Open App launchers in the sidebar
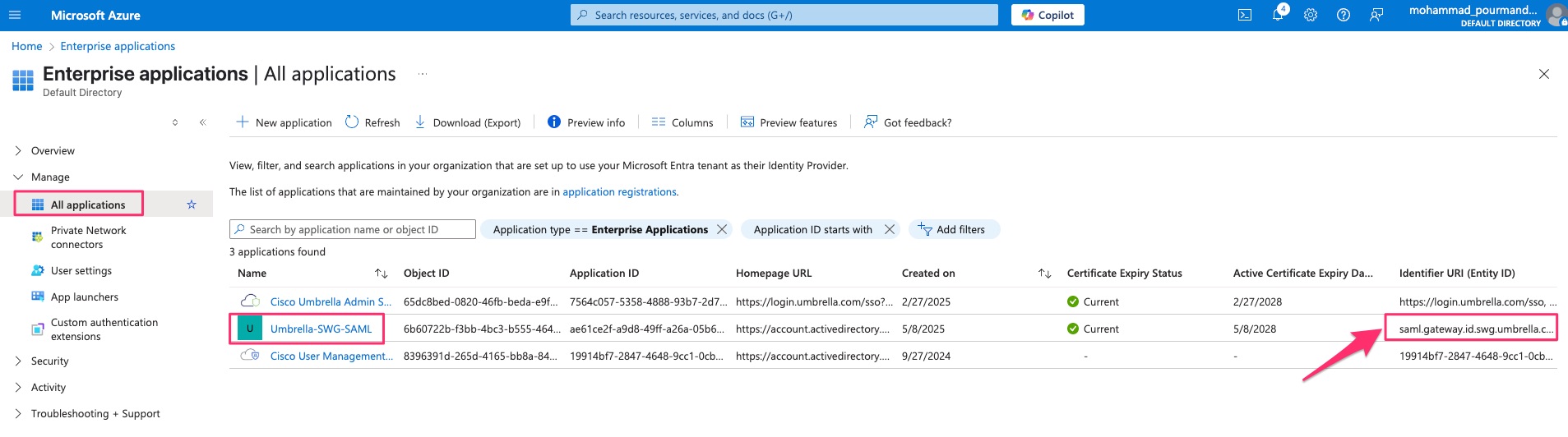Screen dimensions: 1568x437 [x=85, y=297]
